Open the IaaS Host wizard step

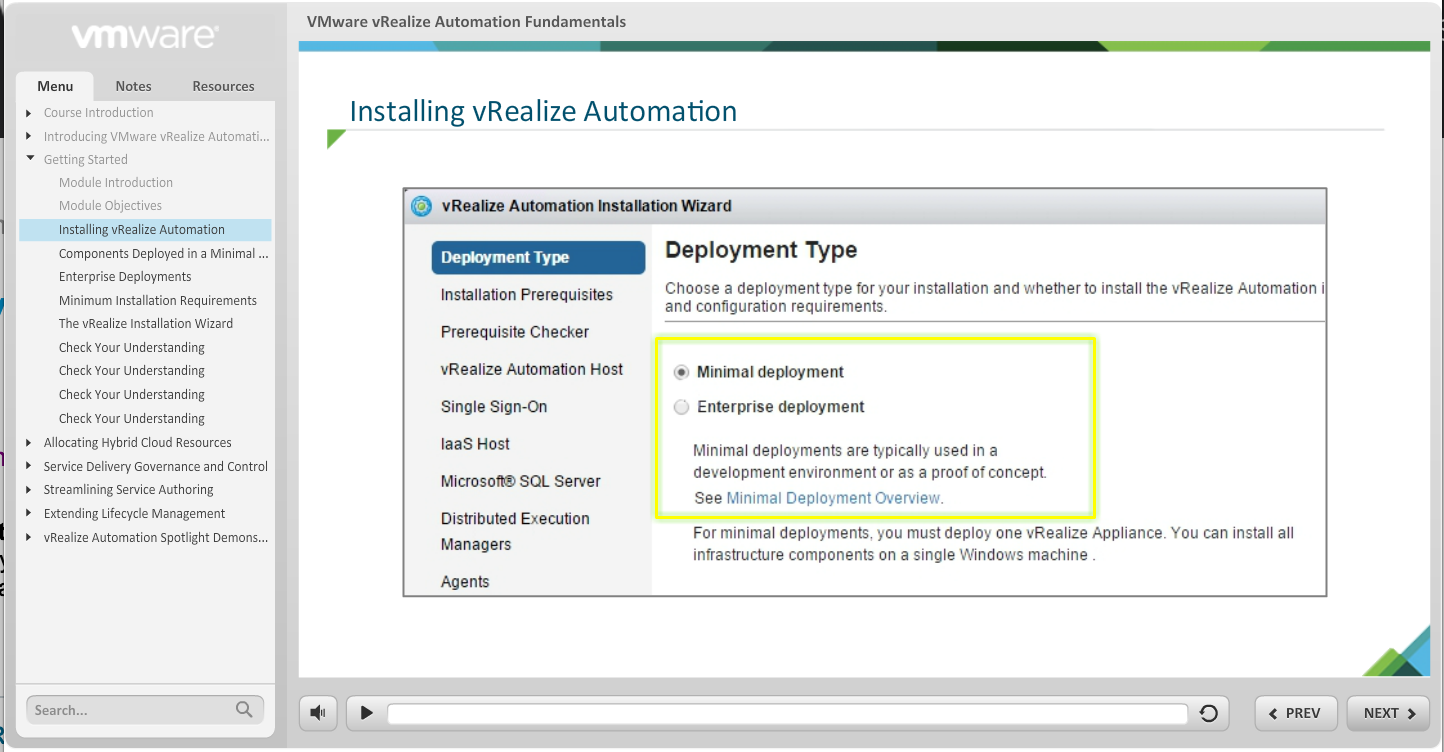[x=475, y=444]
